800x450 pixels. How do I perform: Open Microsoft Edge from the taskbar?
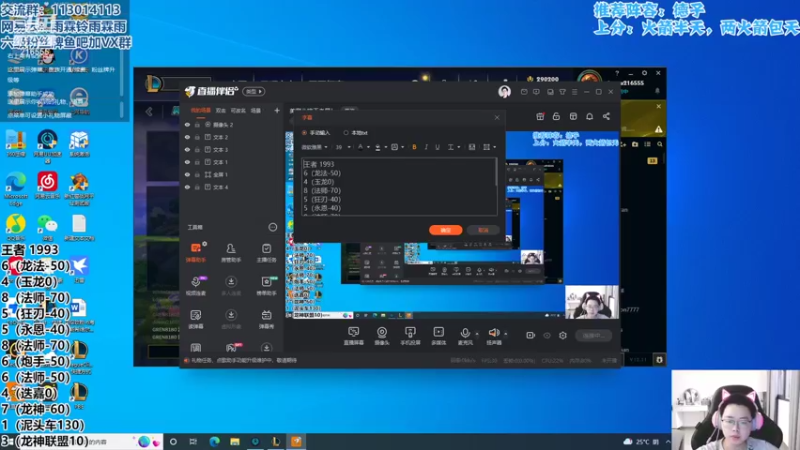[x=214, y=441]
